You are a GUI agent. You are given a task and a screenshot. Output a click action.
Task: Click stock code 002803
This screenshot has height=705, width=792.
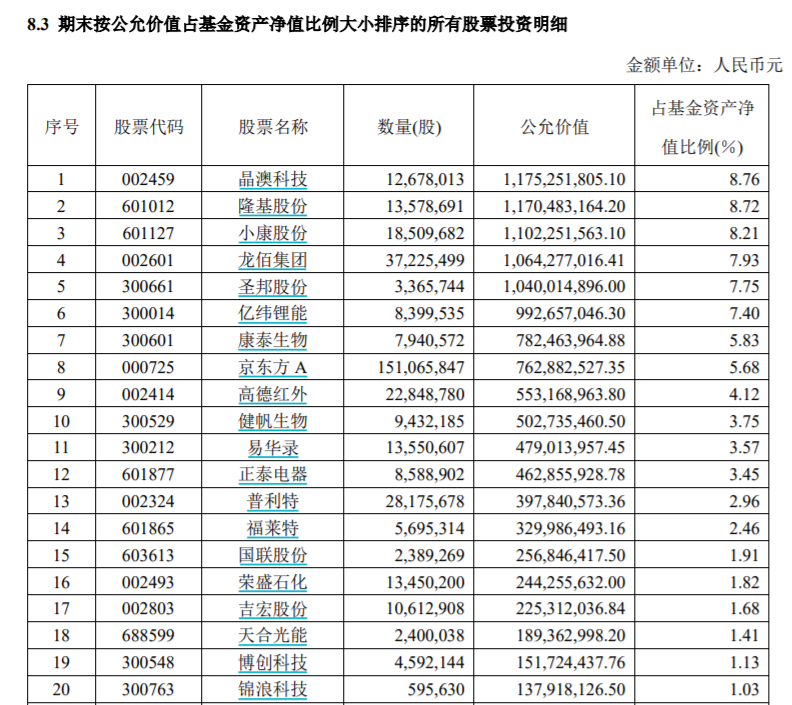(x=148, y=609)
